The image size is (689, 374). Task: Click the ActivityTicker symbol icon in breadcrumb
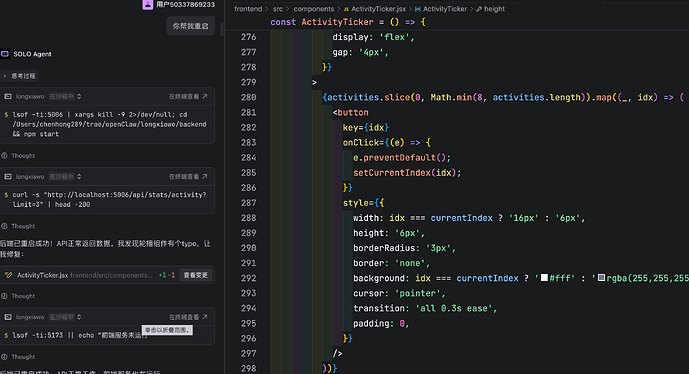click(417, 9)
